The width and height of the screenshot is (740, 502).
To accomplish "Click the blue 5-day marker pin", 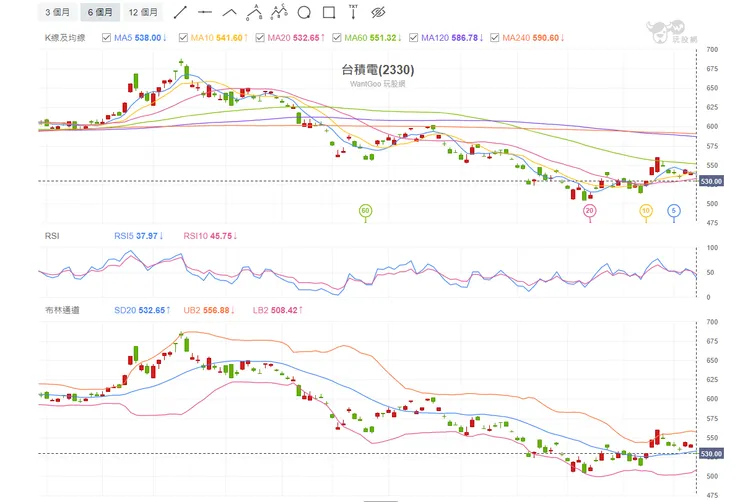I will point(674,211).
